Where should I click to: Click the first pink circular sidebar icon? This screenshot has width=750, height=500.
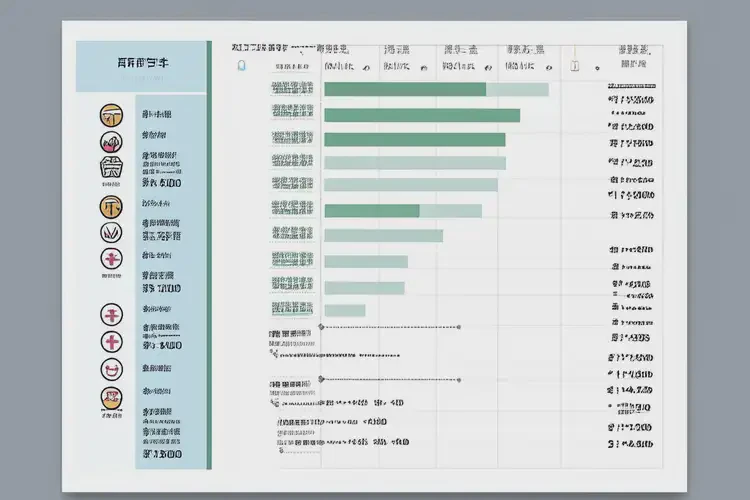click(111, 258)
